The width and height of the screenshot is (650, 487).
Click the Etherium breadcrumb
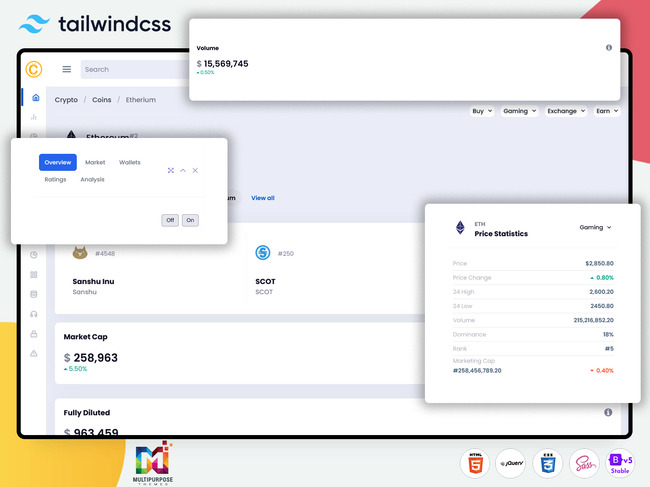point(141,100)
